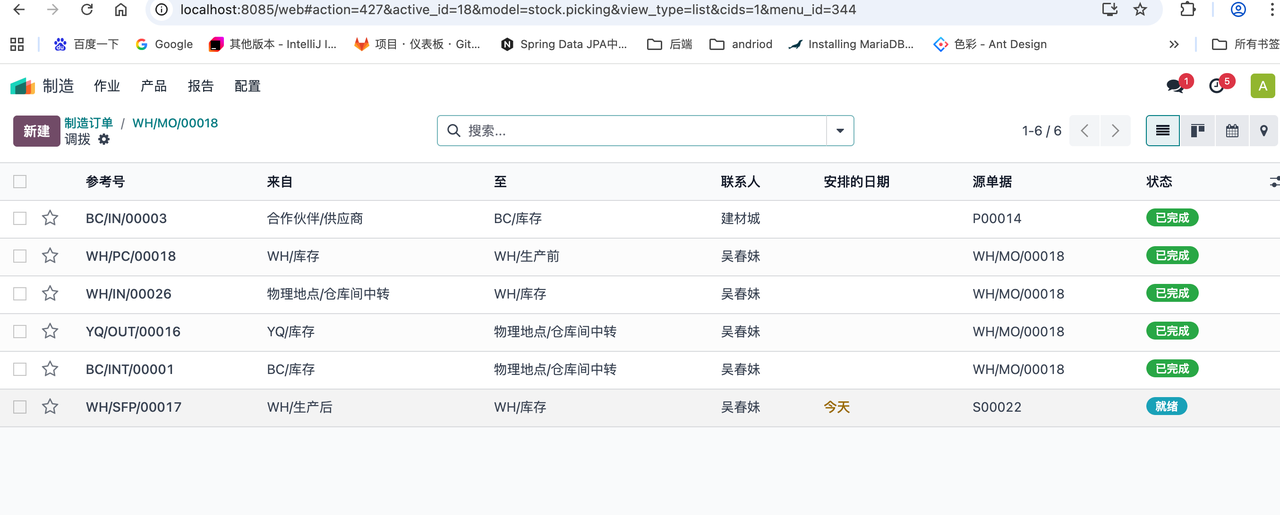Screen dimensions: 1280x515
Task: Reload the page with the refresh icon
Action: [87, 10]
